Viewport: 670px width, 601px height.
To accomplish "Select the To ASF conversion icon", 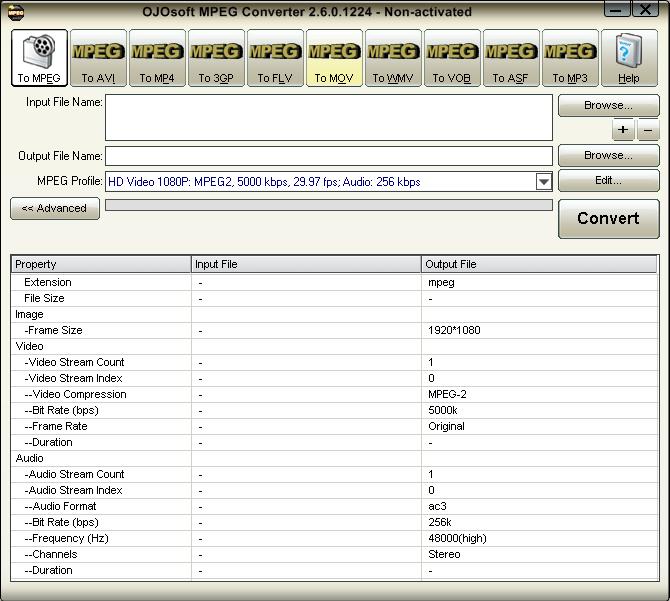I will [511, 58].
